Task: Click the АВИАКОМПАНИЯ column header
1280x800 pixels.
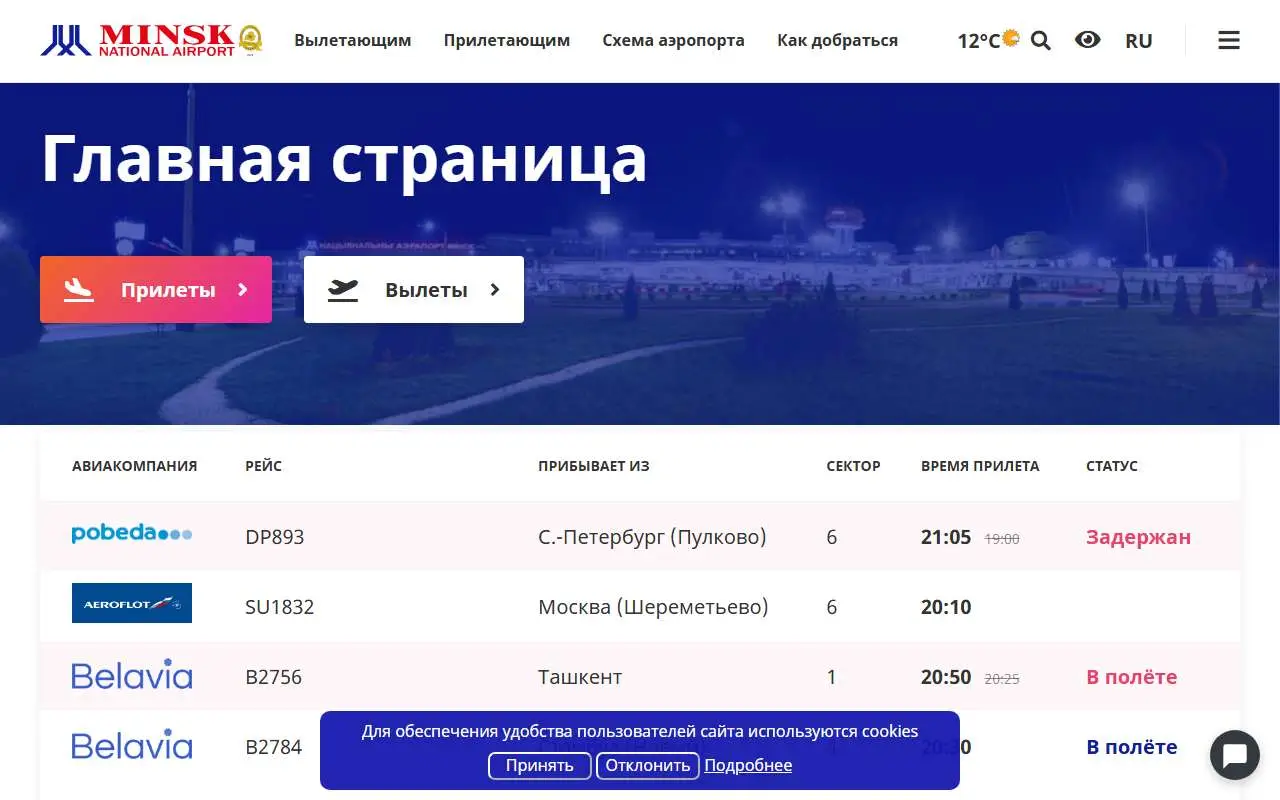Action: tap(134, 466)
